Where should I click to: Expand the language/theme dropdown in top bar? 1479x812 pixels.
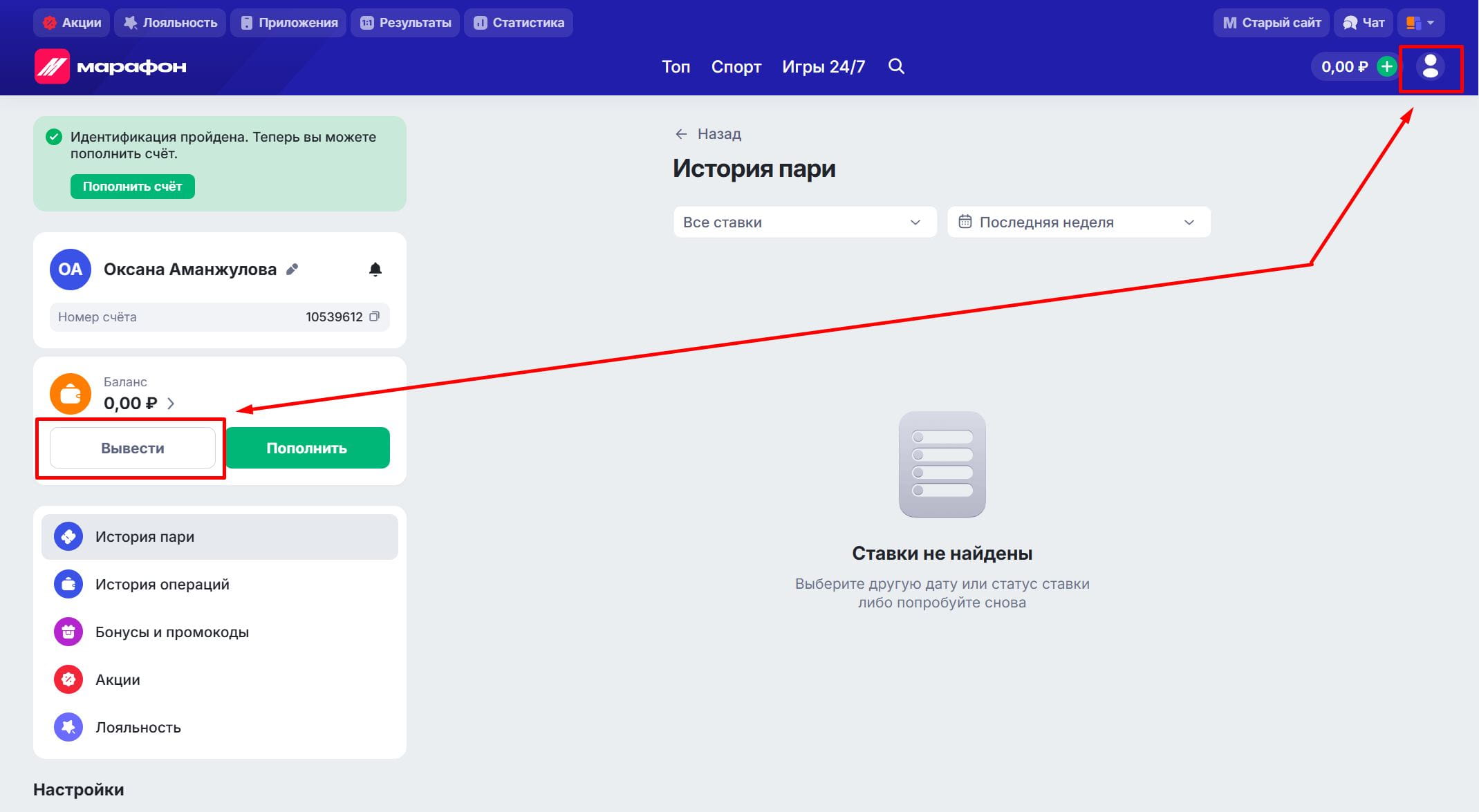coord(1421,23)
